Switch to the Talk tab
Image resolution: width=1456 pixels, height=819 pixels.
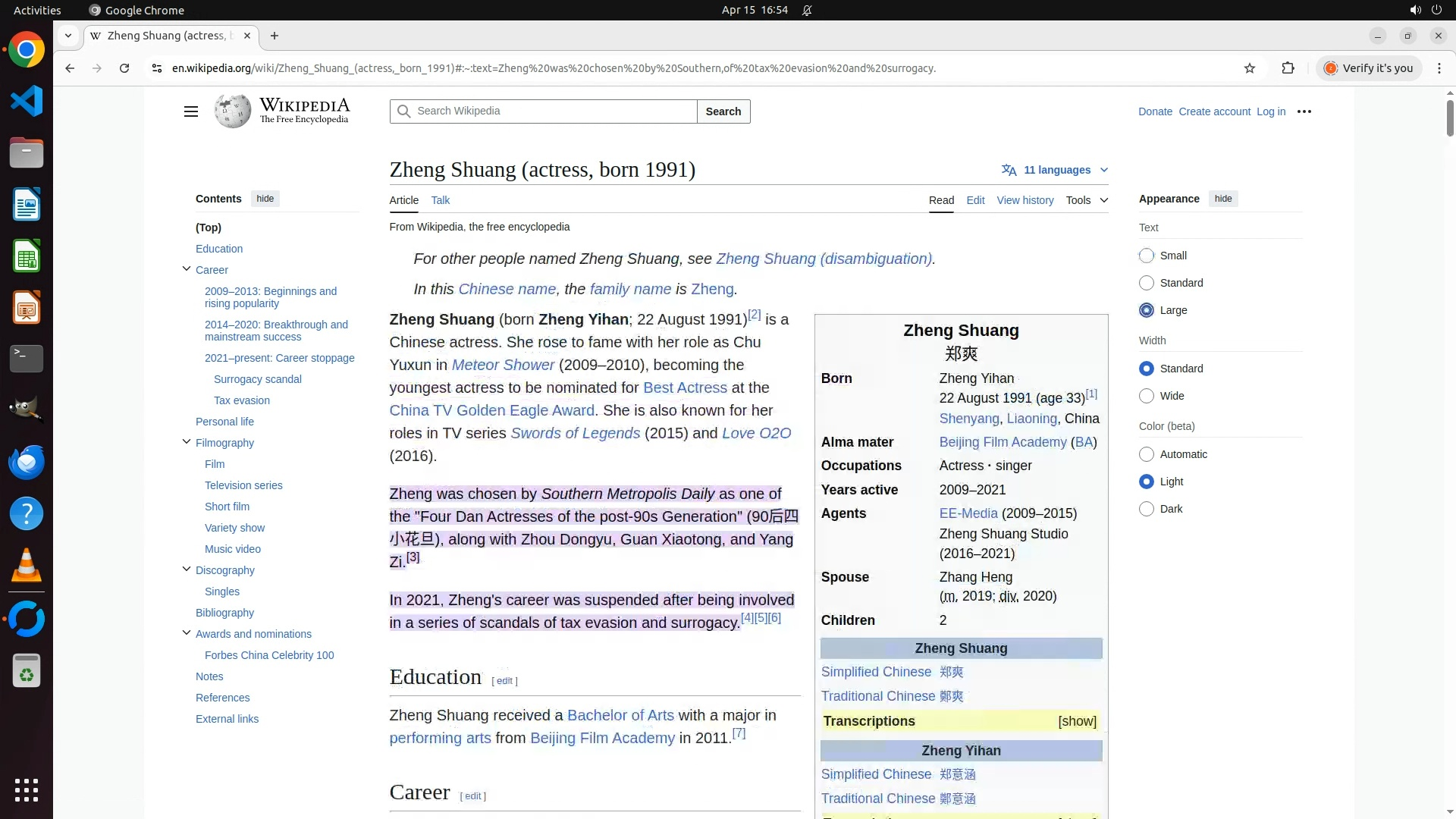tap(440, 200)
